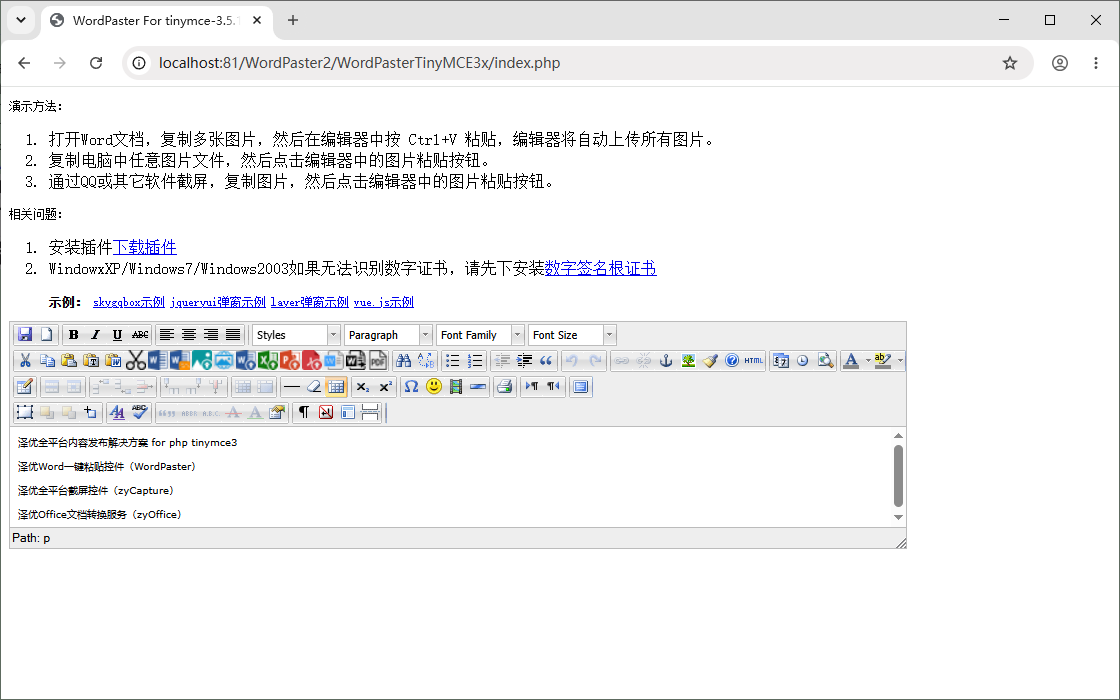Open the browser tab list chevron
The height and width of the screenshot is (700, 1120).
coord(21,20)
